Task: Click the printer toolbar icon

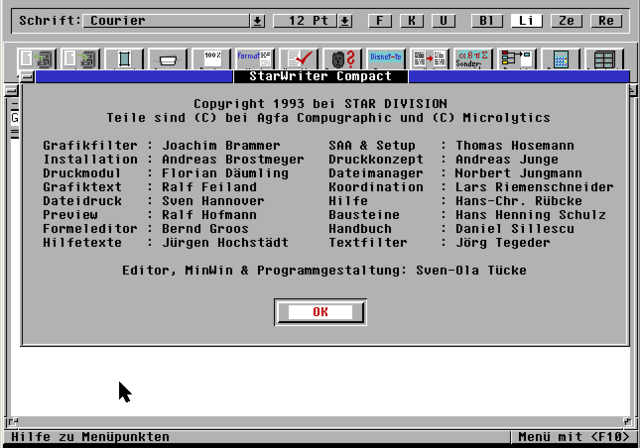Action: [x=168, y=59]
